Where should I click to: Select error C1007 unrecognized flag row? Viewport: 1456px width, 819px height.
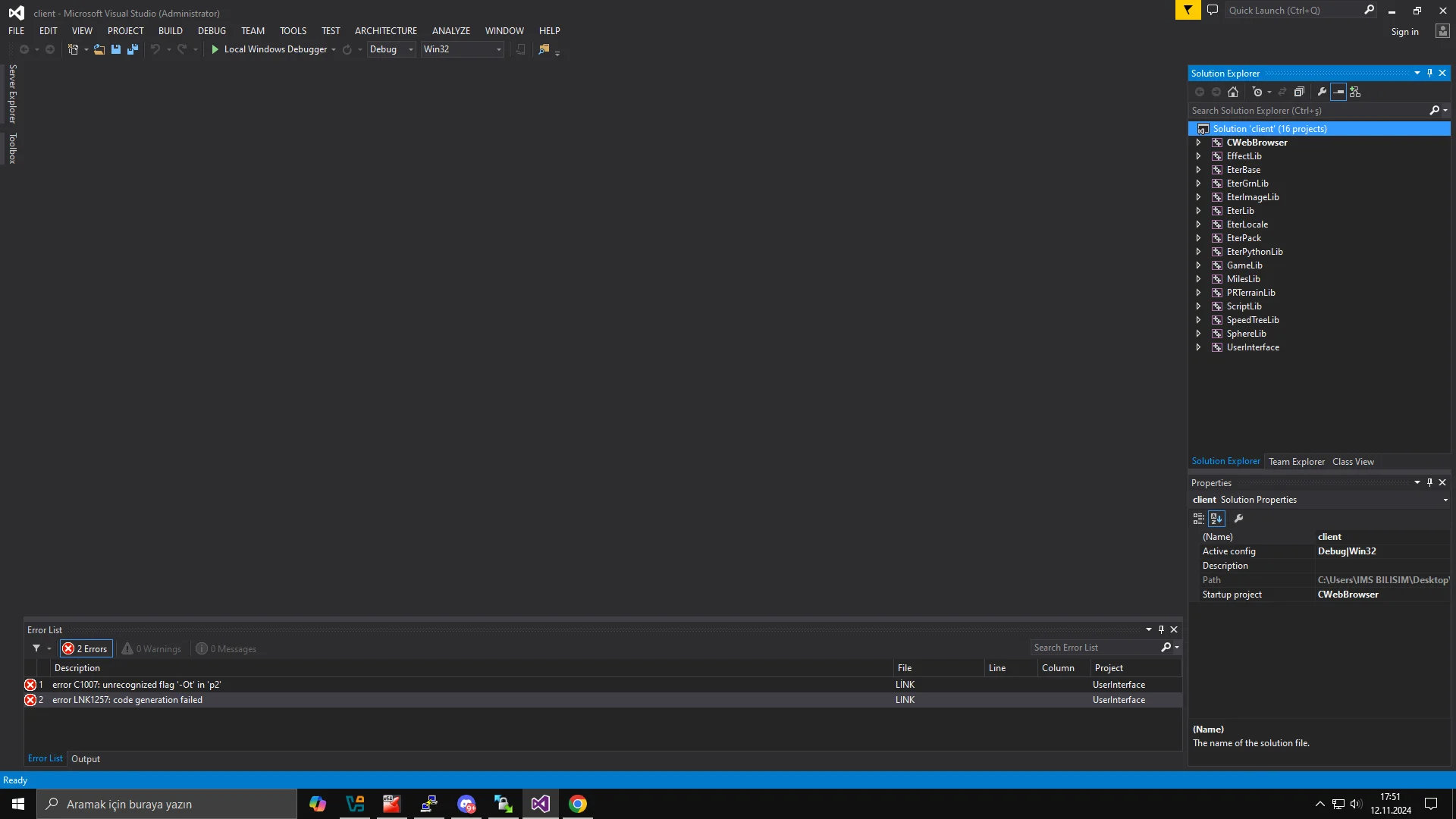(x=603, y=685)
